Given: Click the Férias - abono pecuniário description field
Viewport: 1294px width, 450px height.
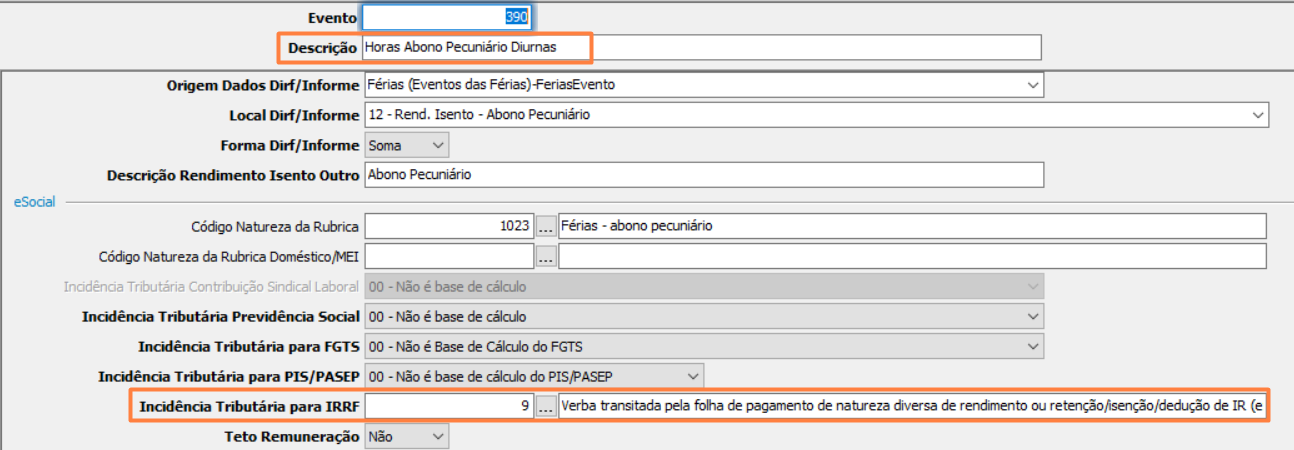Looking at the screenshot, I should pyautogui.click(x=912, y=226).
